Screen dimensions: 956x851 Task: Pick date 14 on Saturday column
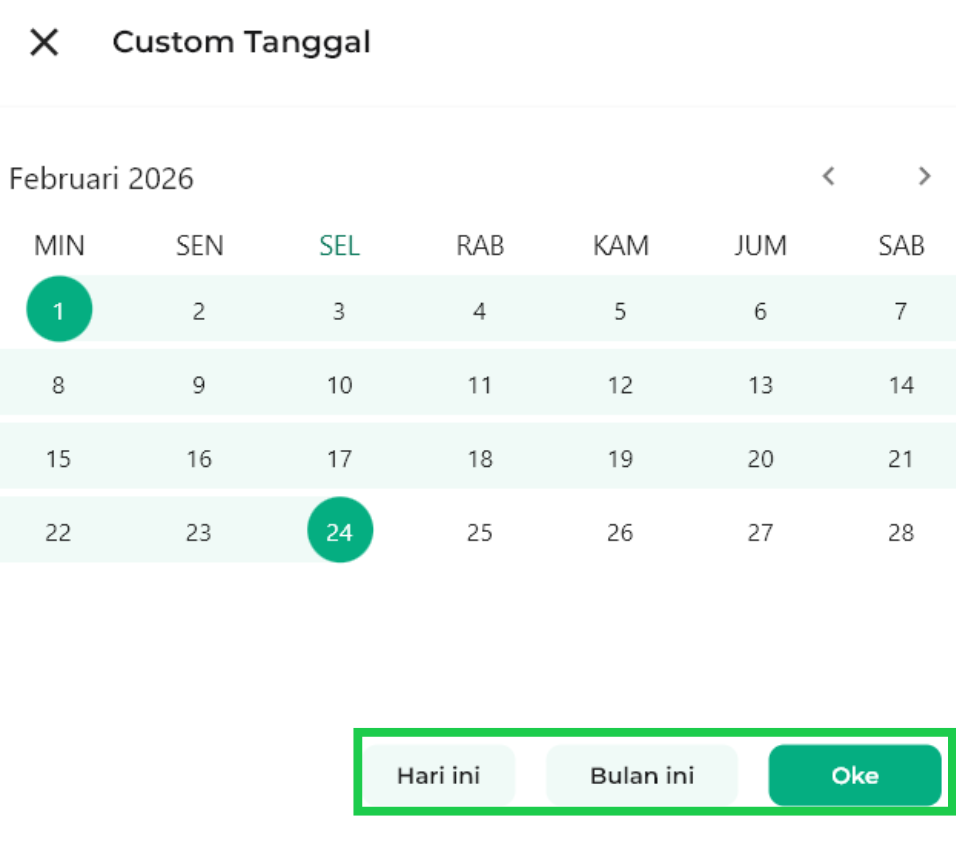pyautogui.click(x=901, y=385)
